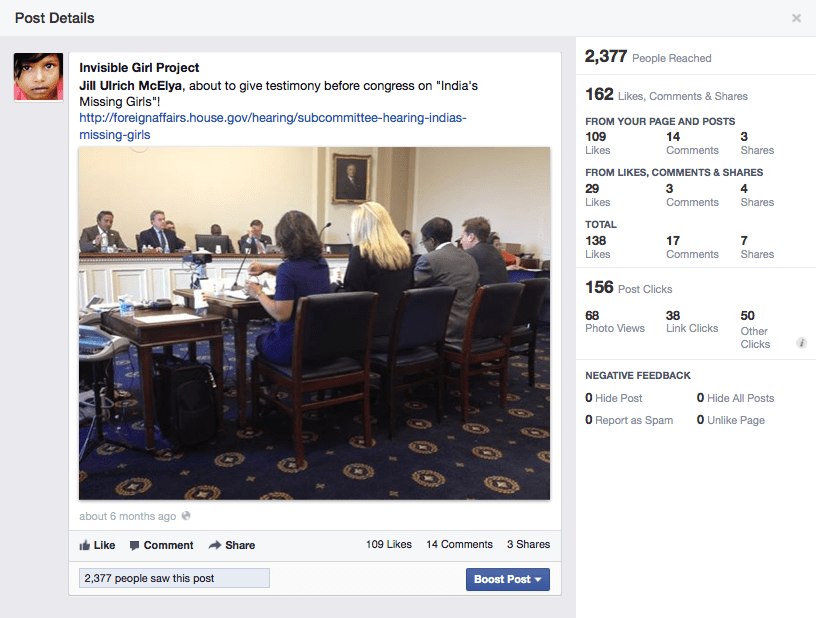
Task: Close the Post Details dialog
Action: pyautogui.click(x=796, y=18)
